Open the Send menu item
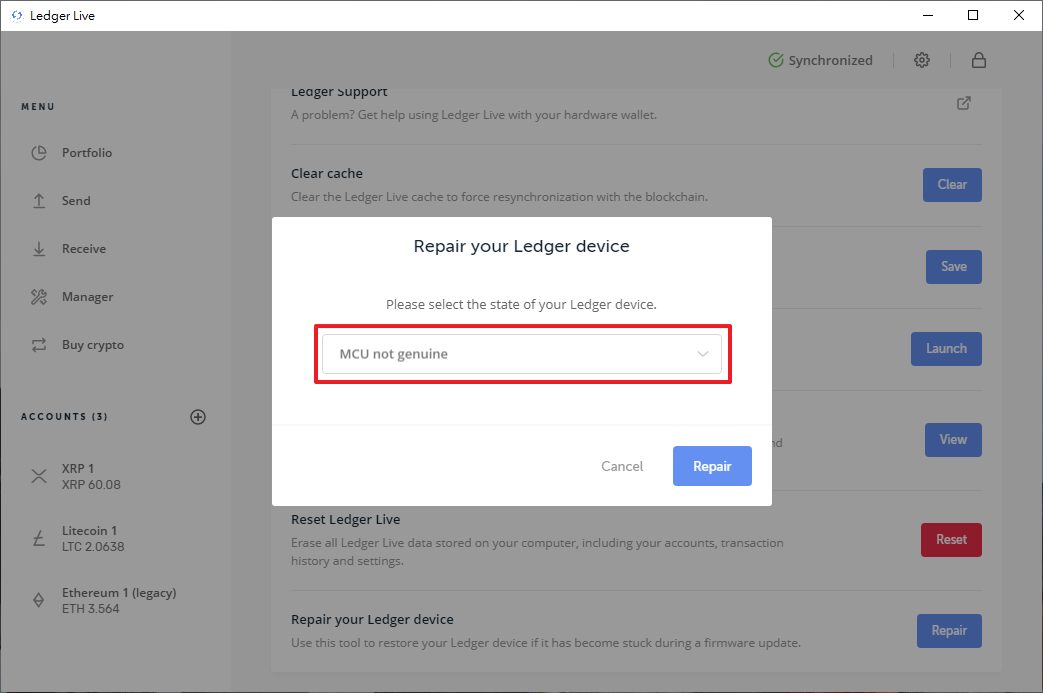Image resolution: width=1043 pixels, height=693 pixels. coord(76,201)
